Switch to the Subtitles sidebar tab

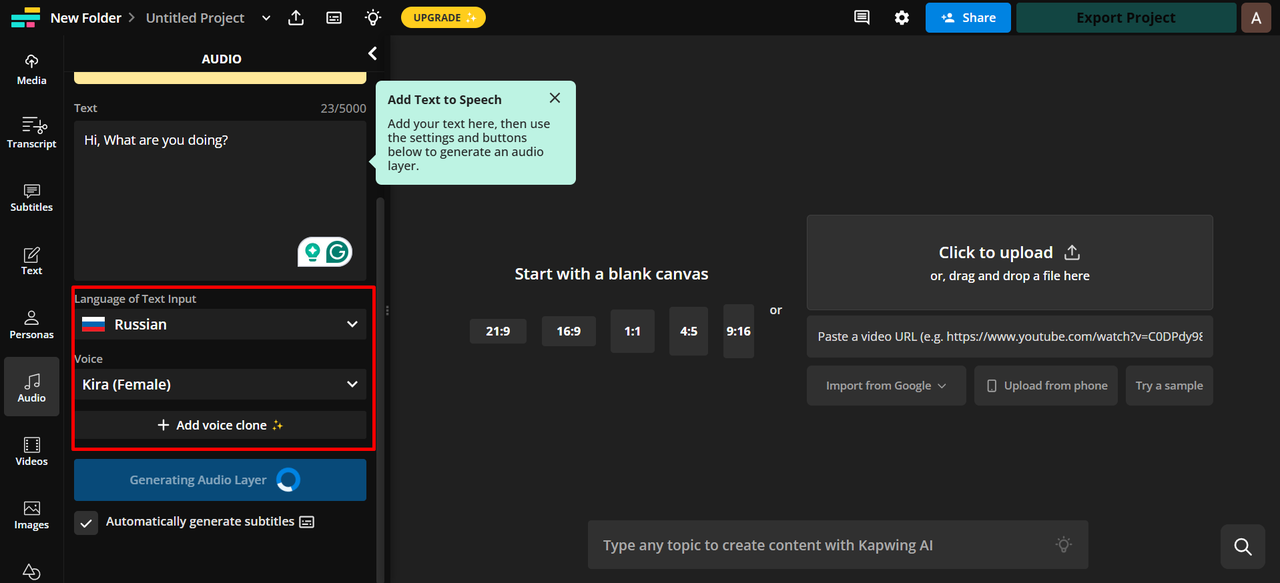(x=31, y=196)
